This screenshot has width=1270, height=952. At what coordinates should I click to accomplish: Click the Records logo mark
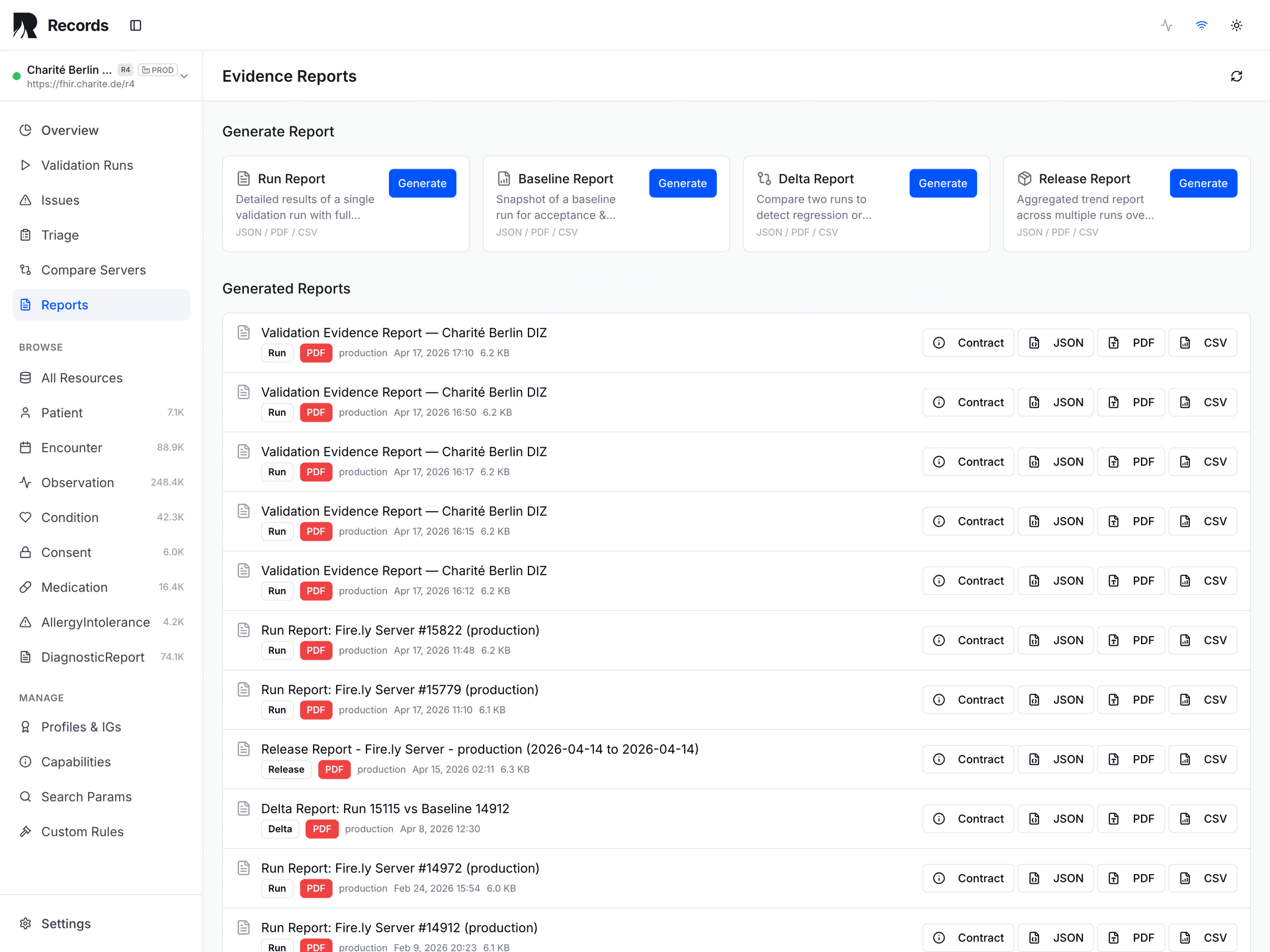(24, 24)
